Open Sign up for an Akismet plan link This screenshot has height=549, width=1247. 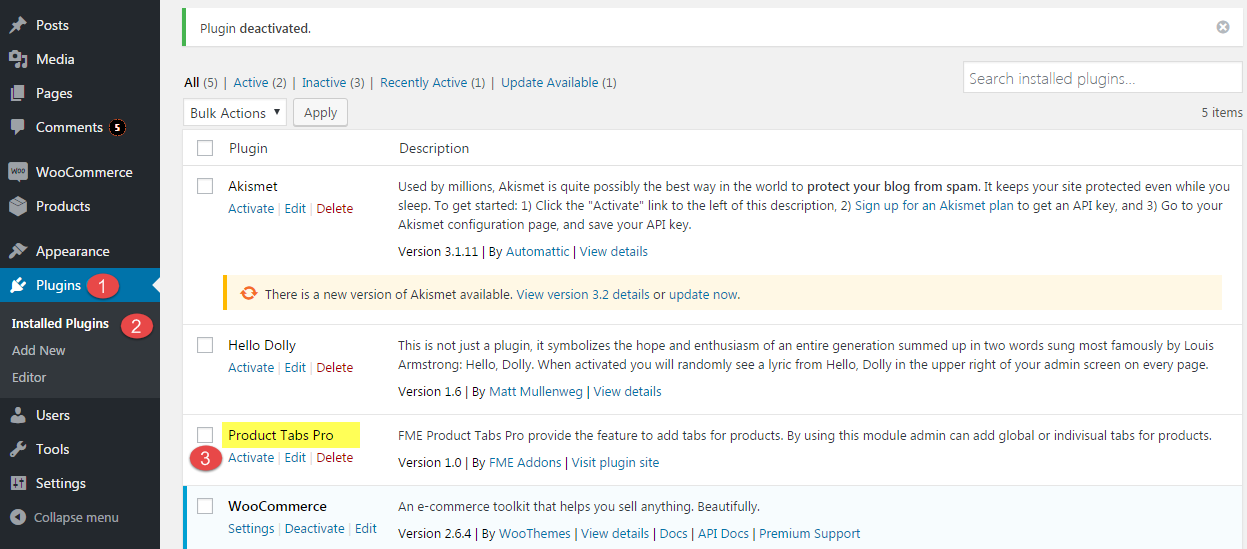pyautogui.click(x=934, y=205)
